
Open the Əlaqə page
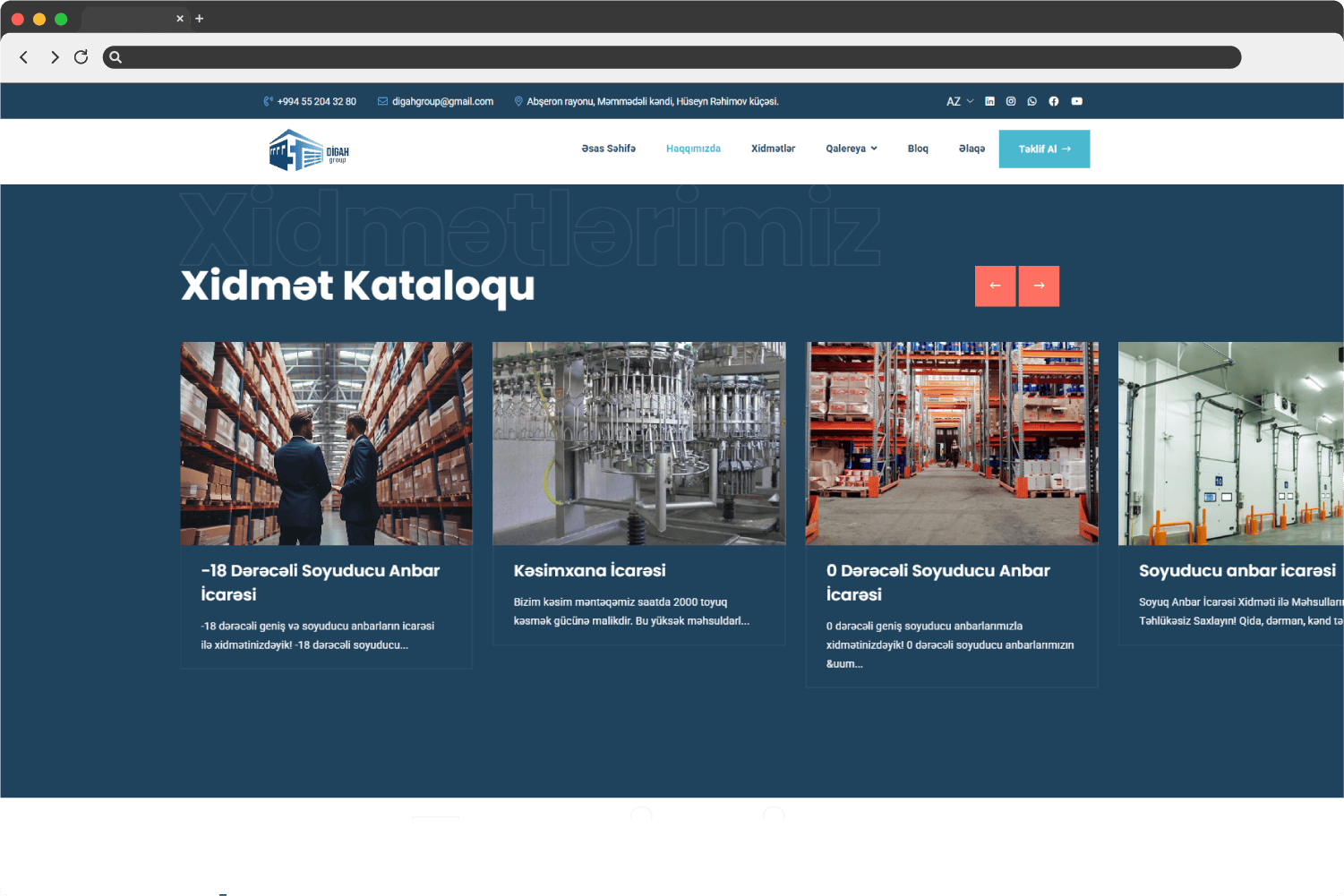(971, 149)
